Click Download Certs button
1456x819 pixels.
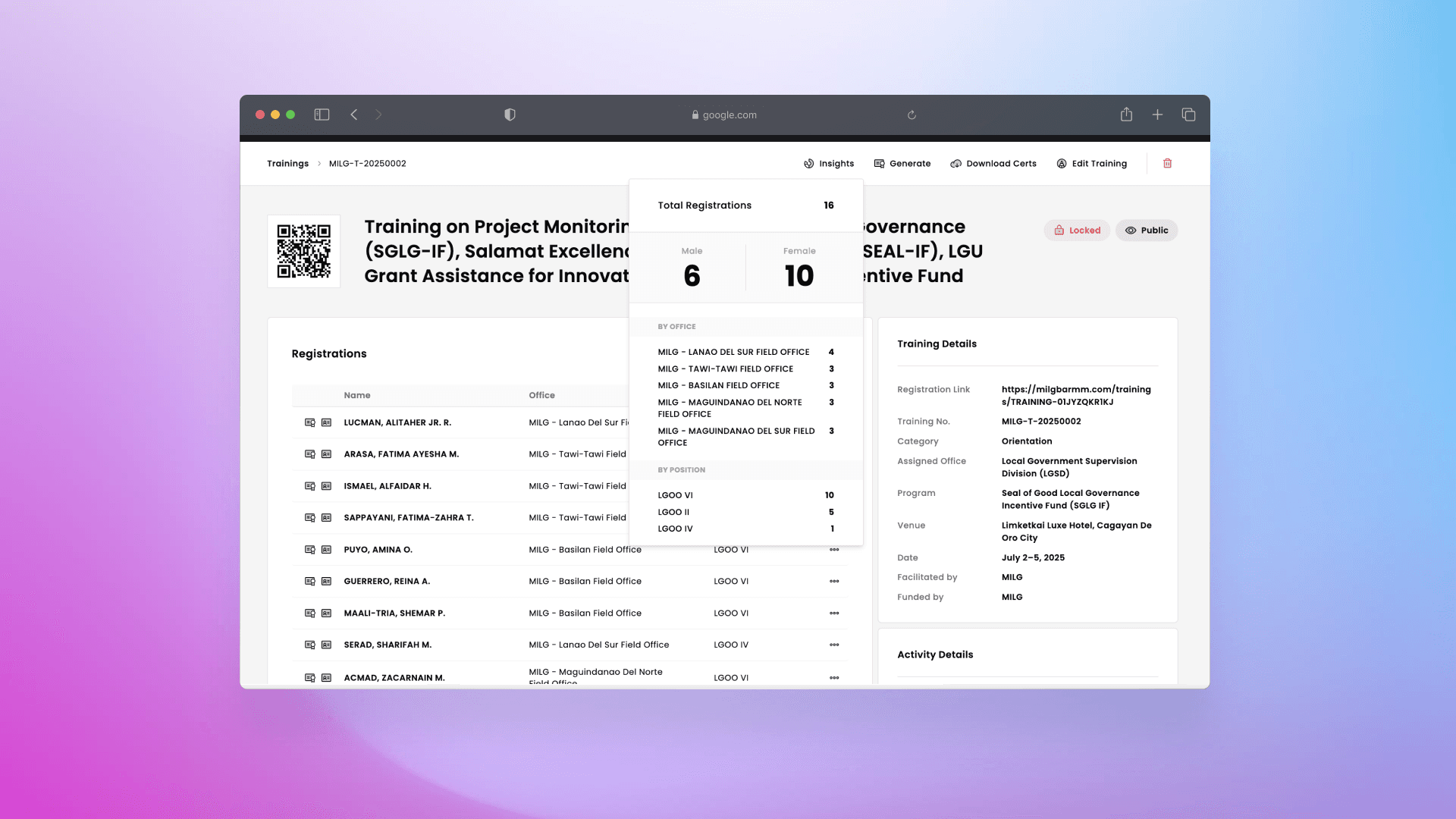click(993, 163)
